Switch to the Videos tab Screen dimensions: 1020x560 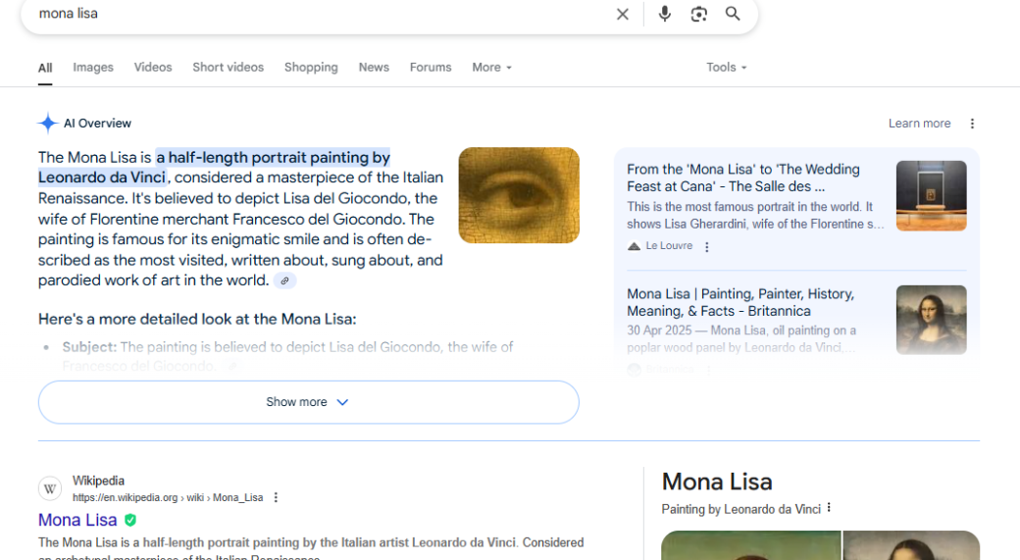tap(153, 67)
